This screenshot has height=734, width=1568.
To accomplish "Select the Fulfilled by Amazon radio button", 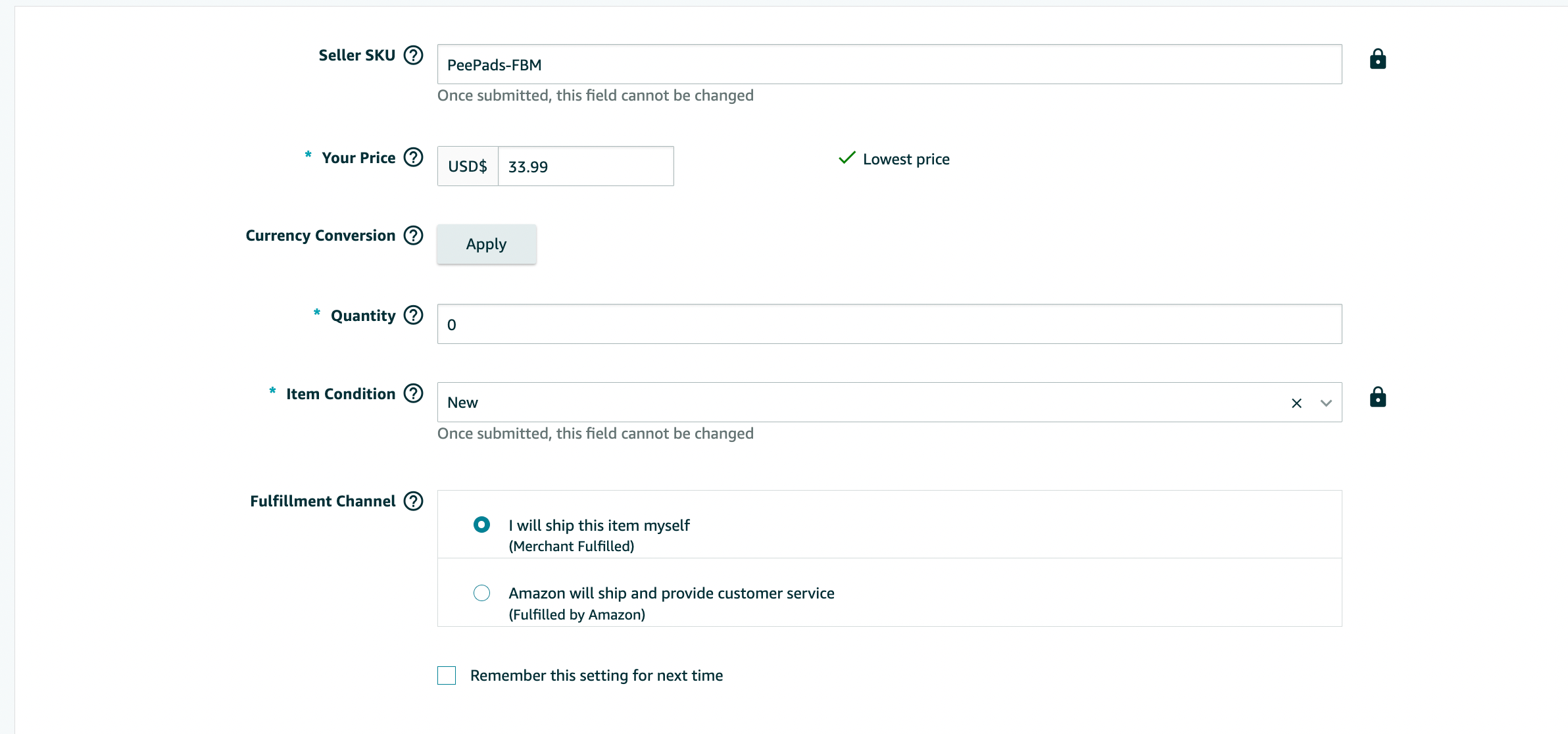I will pyautogui.click(x=480, y=593).
